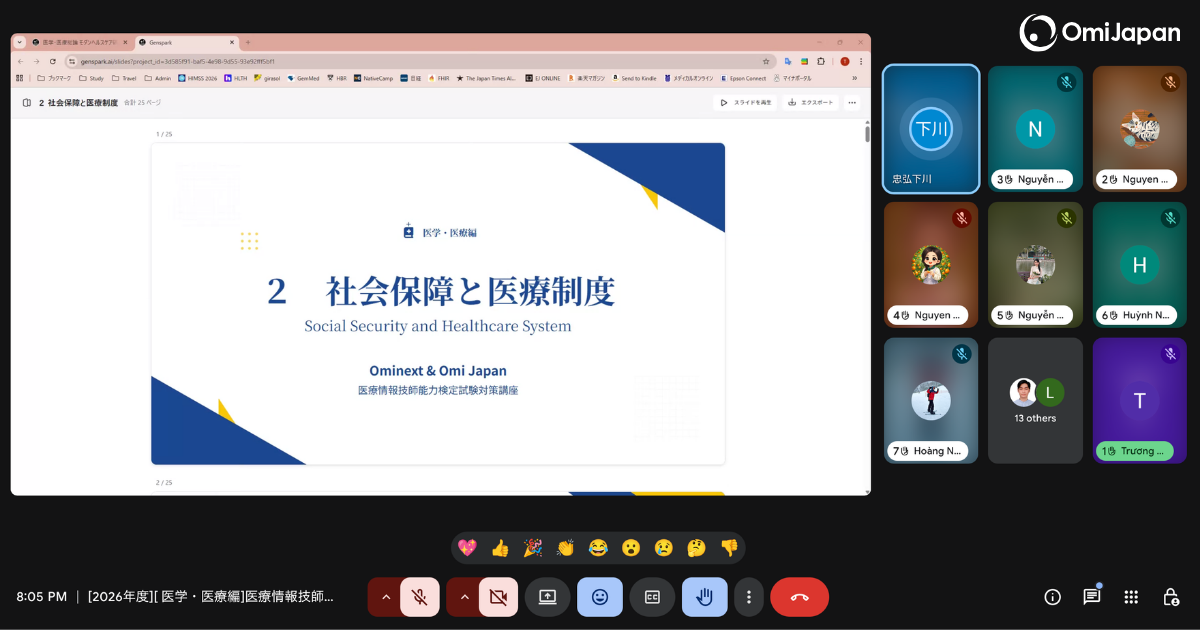Open more options three-dot menu in Meet
1200x630 pixels.
click(x=749, y=597)
